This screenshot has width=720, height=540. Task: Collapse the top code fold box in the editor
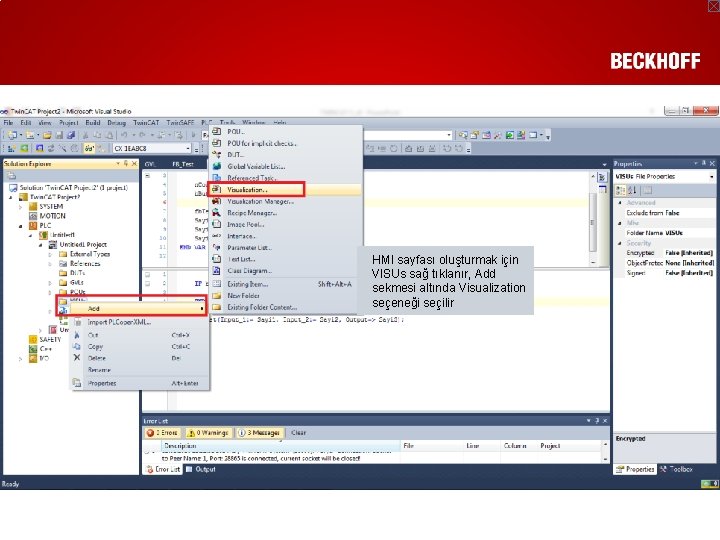click(x=147, y=175)
